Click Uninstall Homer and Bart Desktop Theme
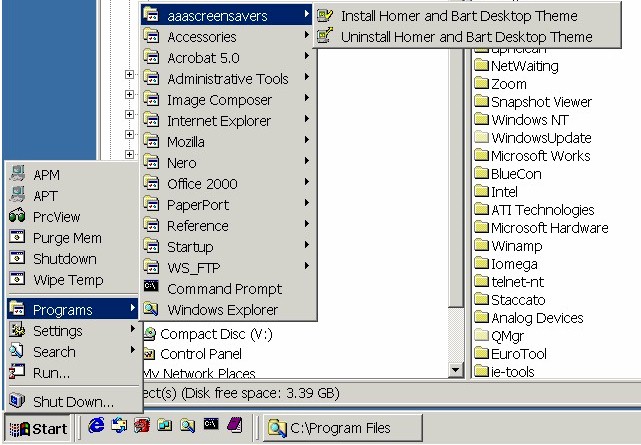Screen dimensions: 641x445 point(466,37)
